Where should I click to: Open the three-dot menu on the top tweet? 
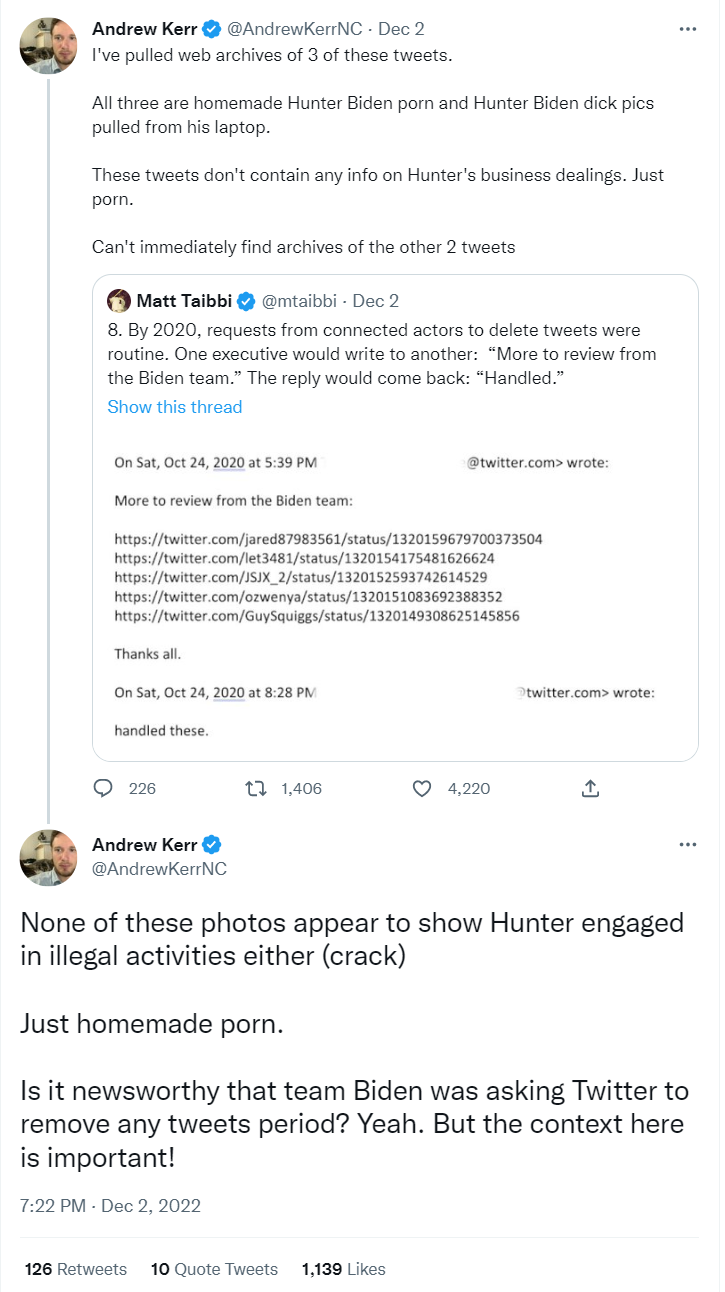pyautogui.click(x=687, y=29)
